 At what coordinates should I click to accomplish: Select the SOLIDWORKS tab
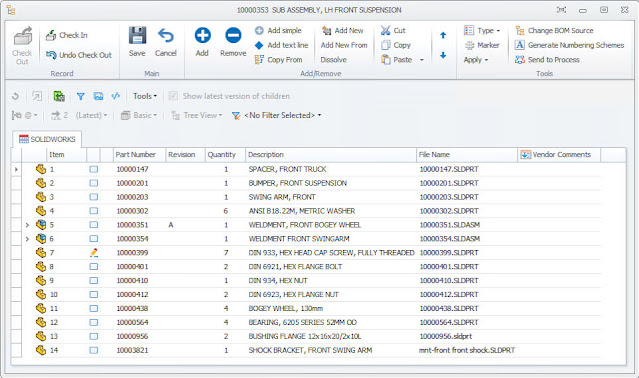pyautogui.click(x=47, y=139)
